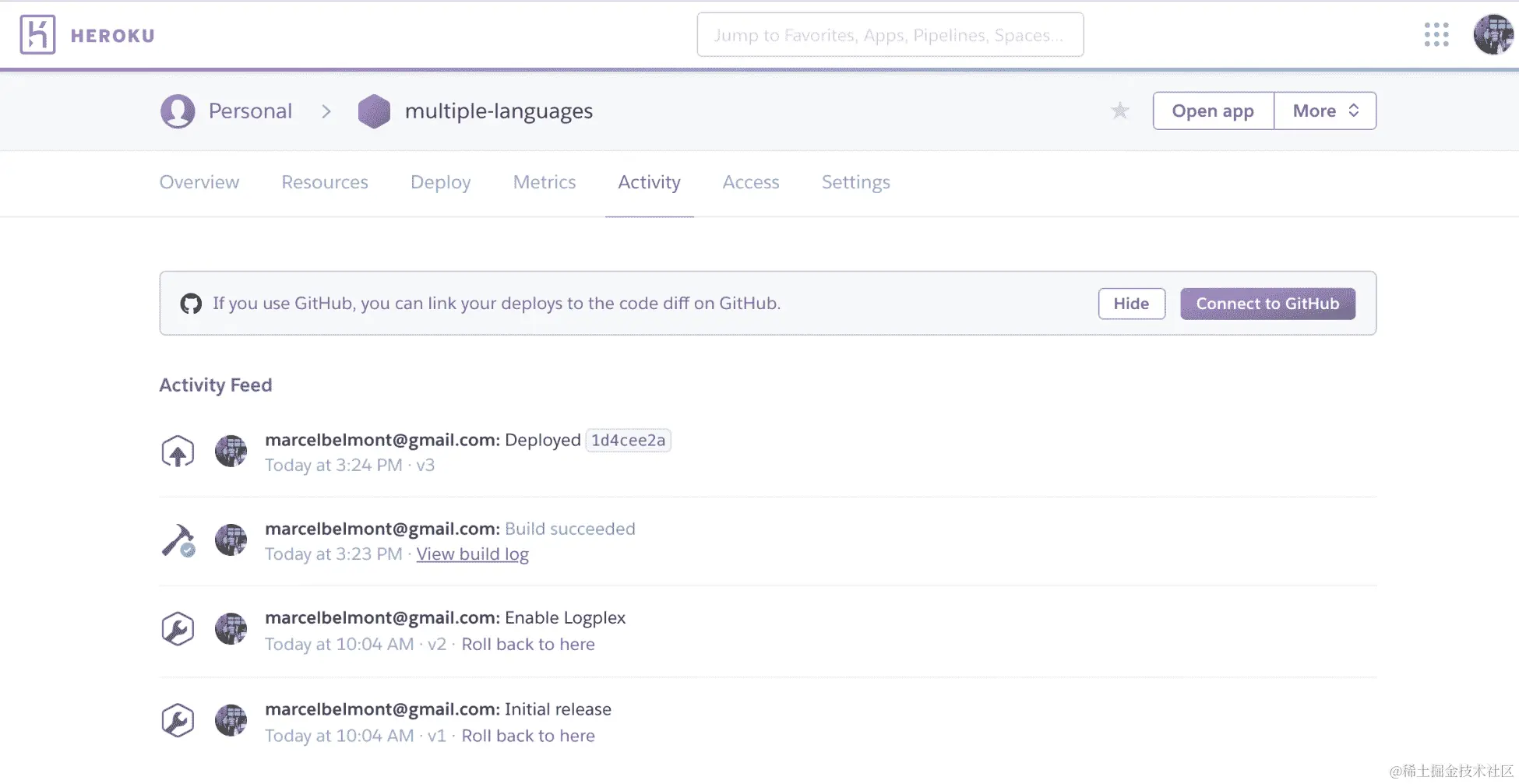
Task: Click user avatar beside Enable Logplex entry
Action: click(x=231, y=629)
